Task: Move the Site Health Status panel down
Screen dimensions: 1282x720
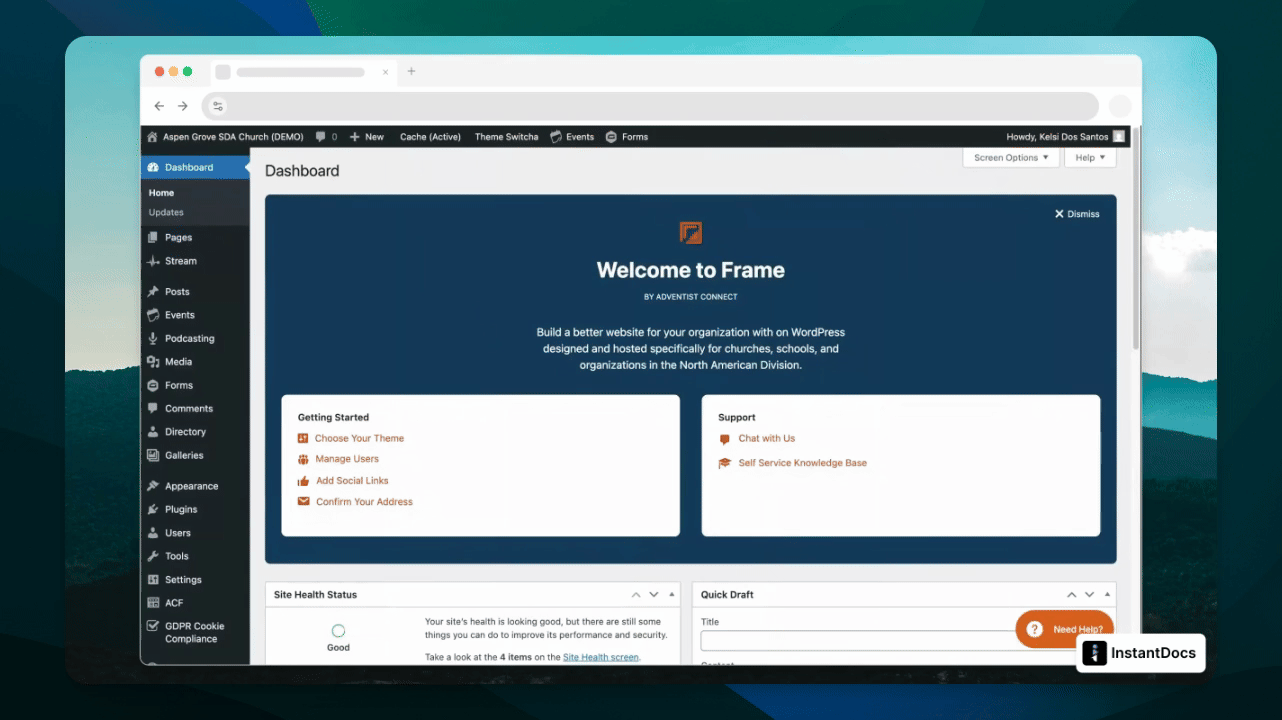Action: [654, 594]
